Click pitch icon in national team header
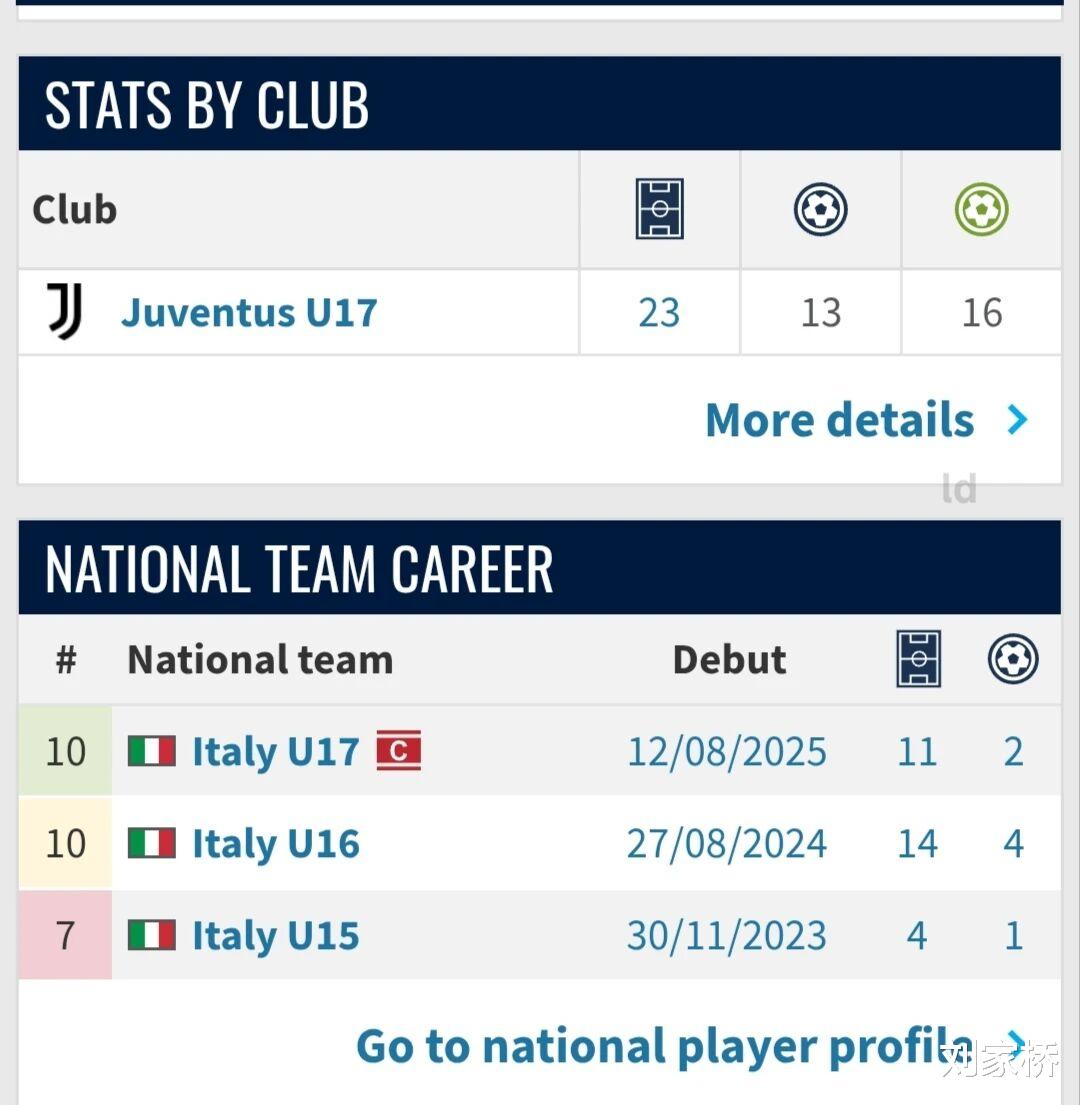 click(x=917, y=659)
